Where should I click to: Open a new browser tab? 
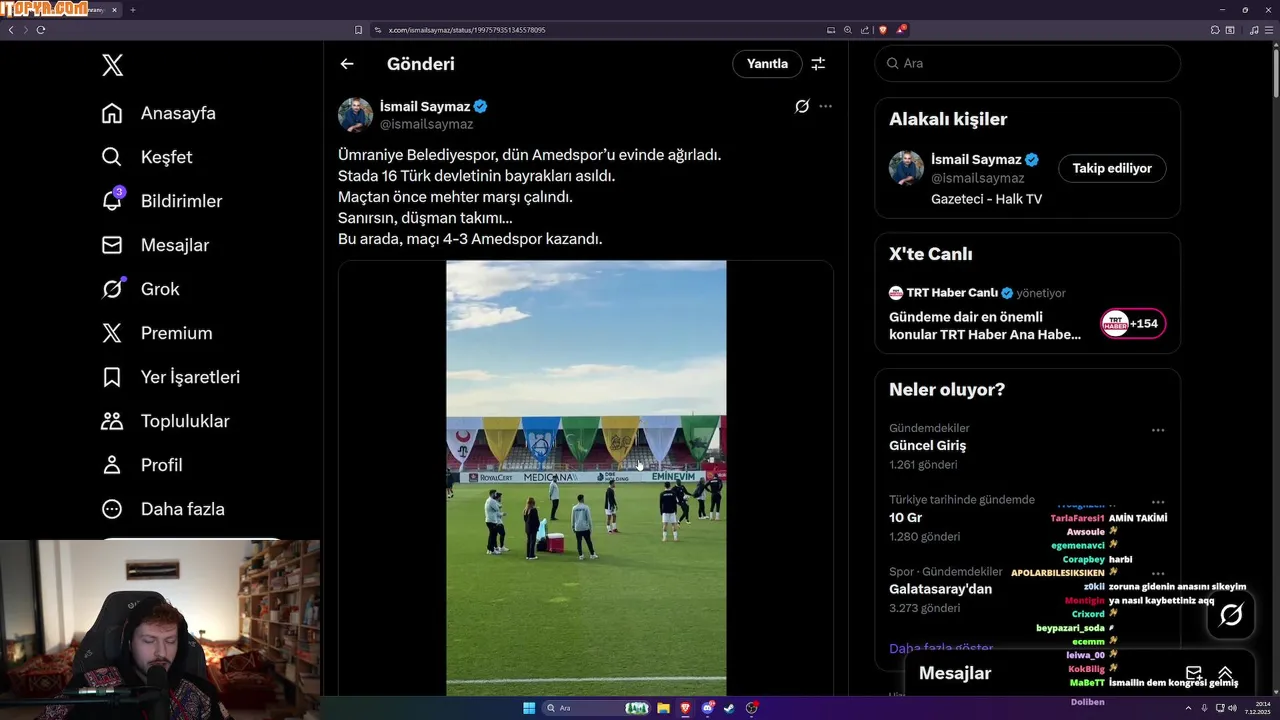[132, 10]
